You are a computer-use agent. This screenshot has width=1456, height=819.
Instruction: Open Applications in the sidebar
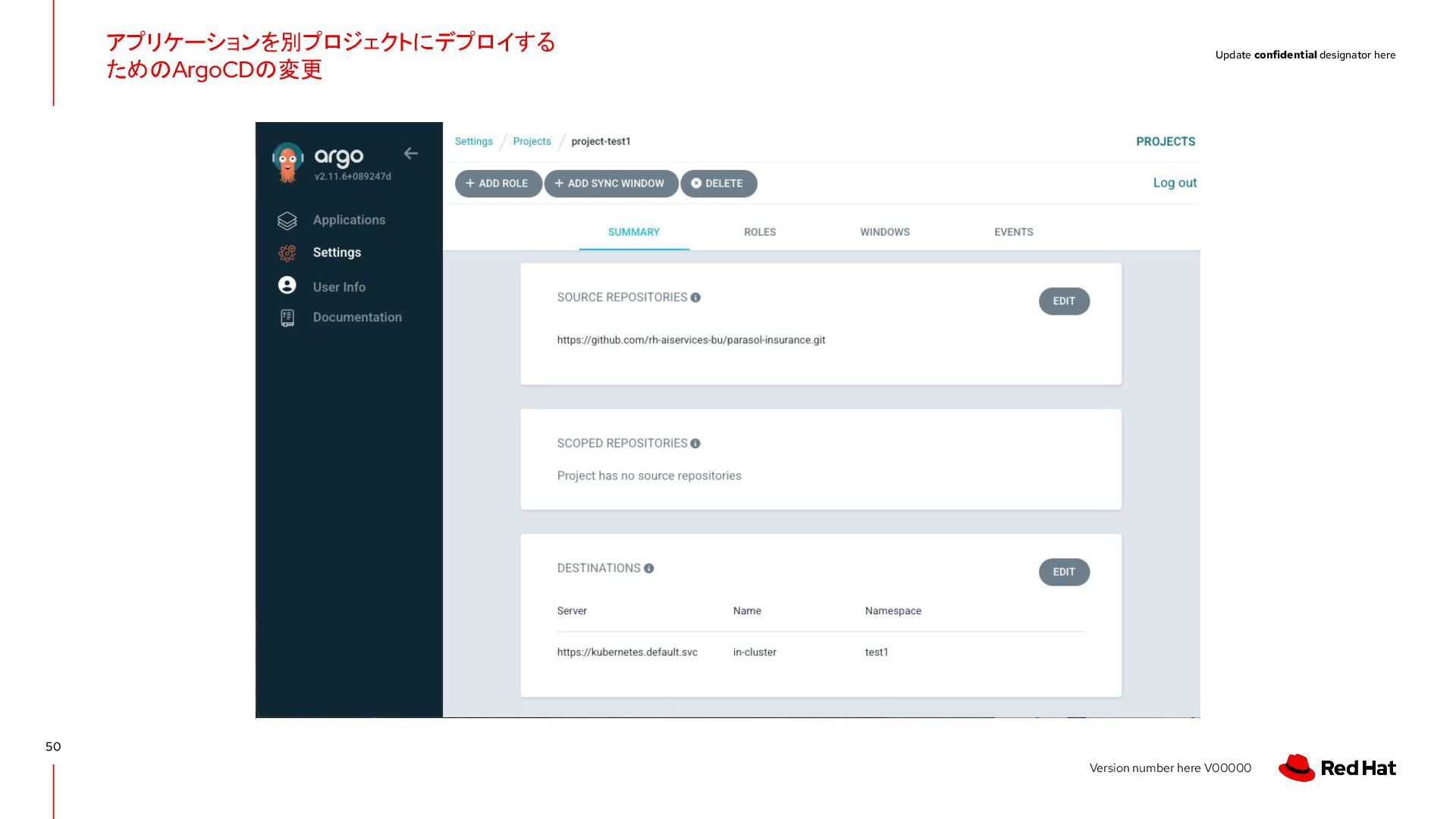(349, 220)
